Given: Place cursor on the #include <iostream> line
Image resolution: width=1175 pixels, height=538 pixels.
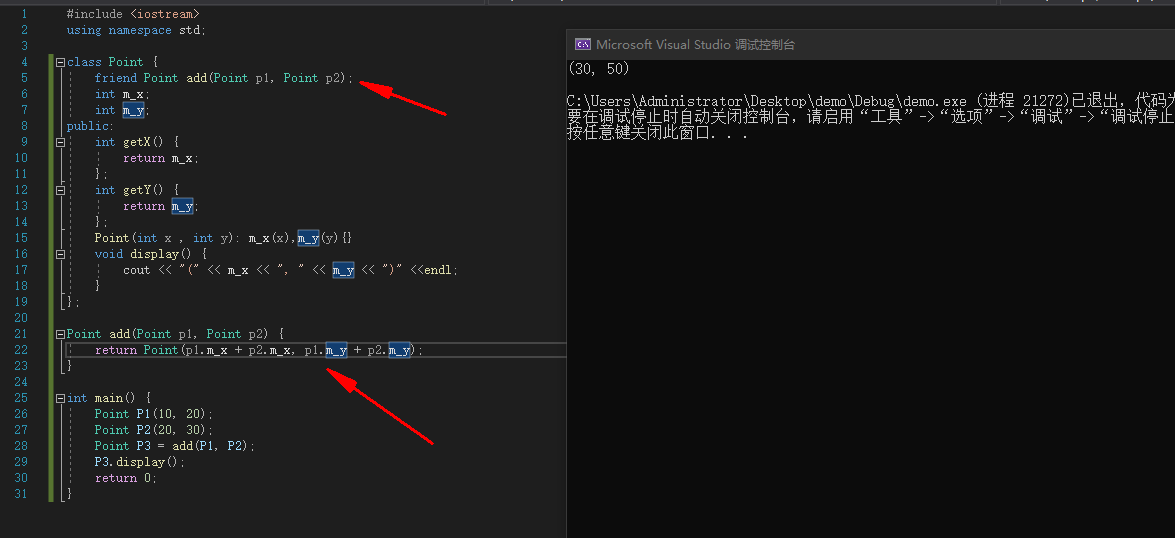Looking at the screenshot, I should 132,14.
